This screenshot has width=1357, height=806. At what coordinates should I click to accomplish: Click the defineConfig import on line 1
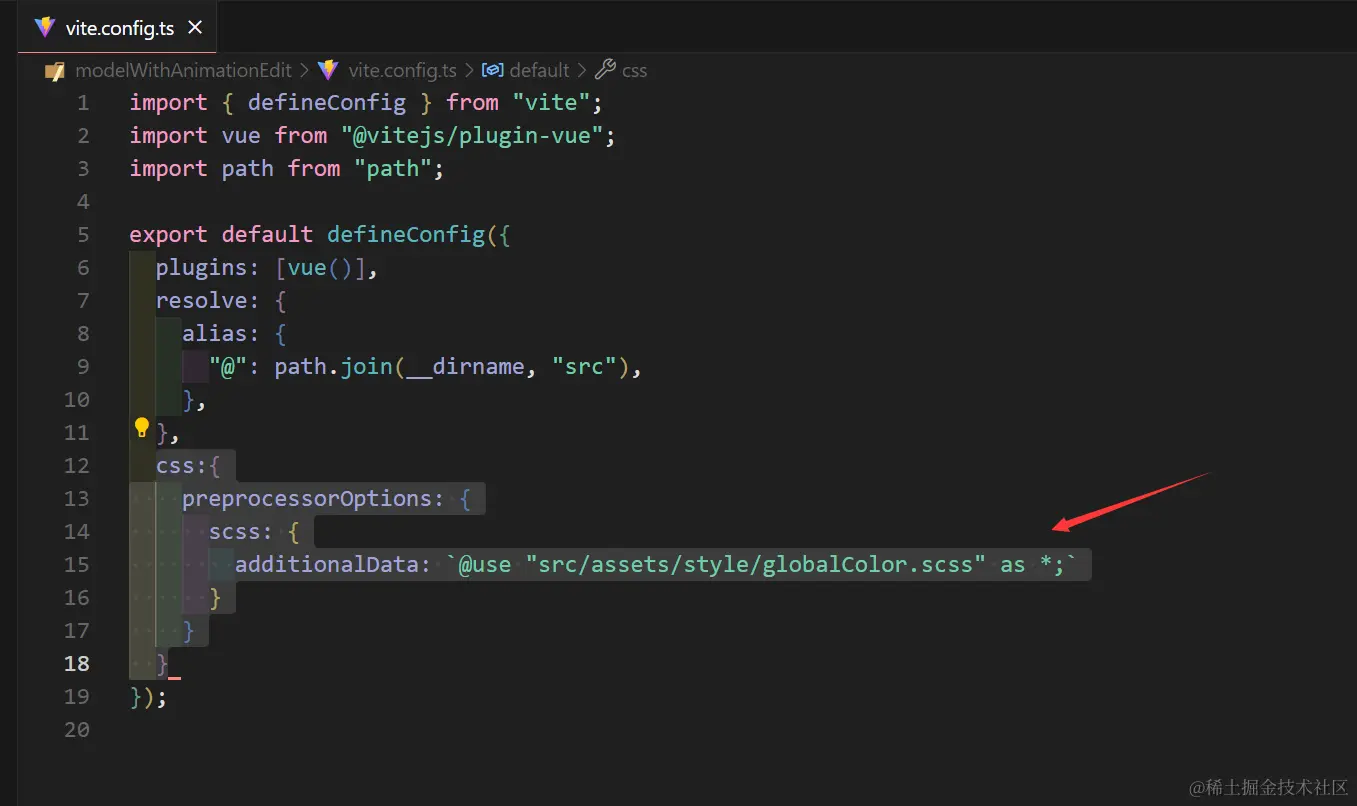pyautogui.click(x=327, y=103)
